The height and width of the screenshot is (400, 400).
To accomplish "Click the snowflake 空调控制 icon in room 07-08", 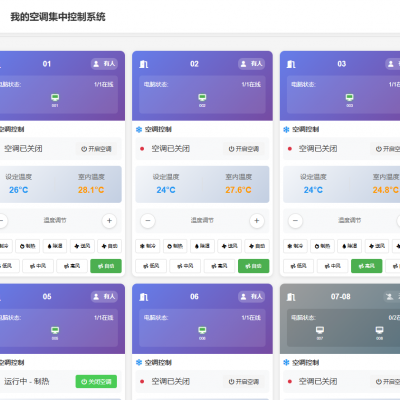I will coord(286,362).
